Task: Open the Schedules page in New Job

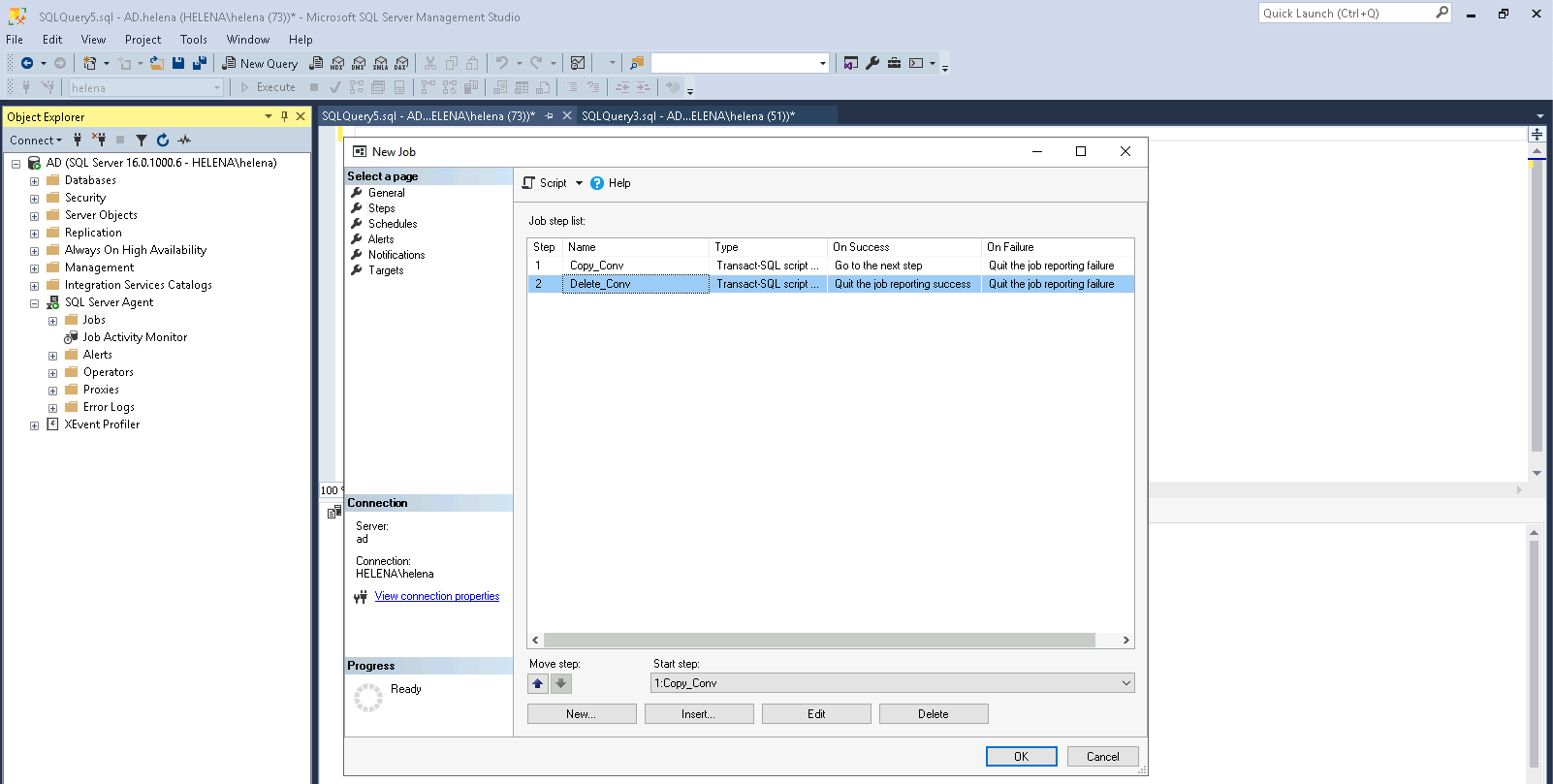Action: [393, 224]
